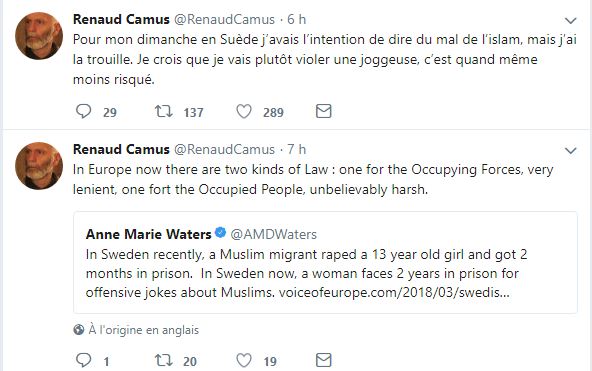Open Renaud Camus avatar on first tweet
Screen dimensions: 592x371
pos(39,36)
